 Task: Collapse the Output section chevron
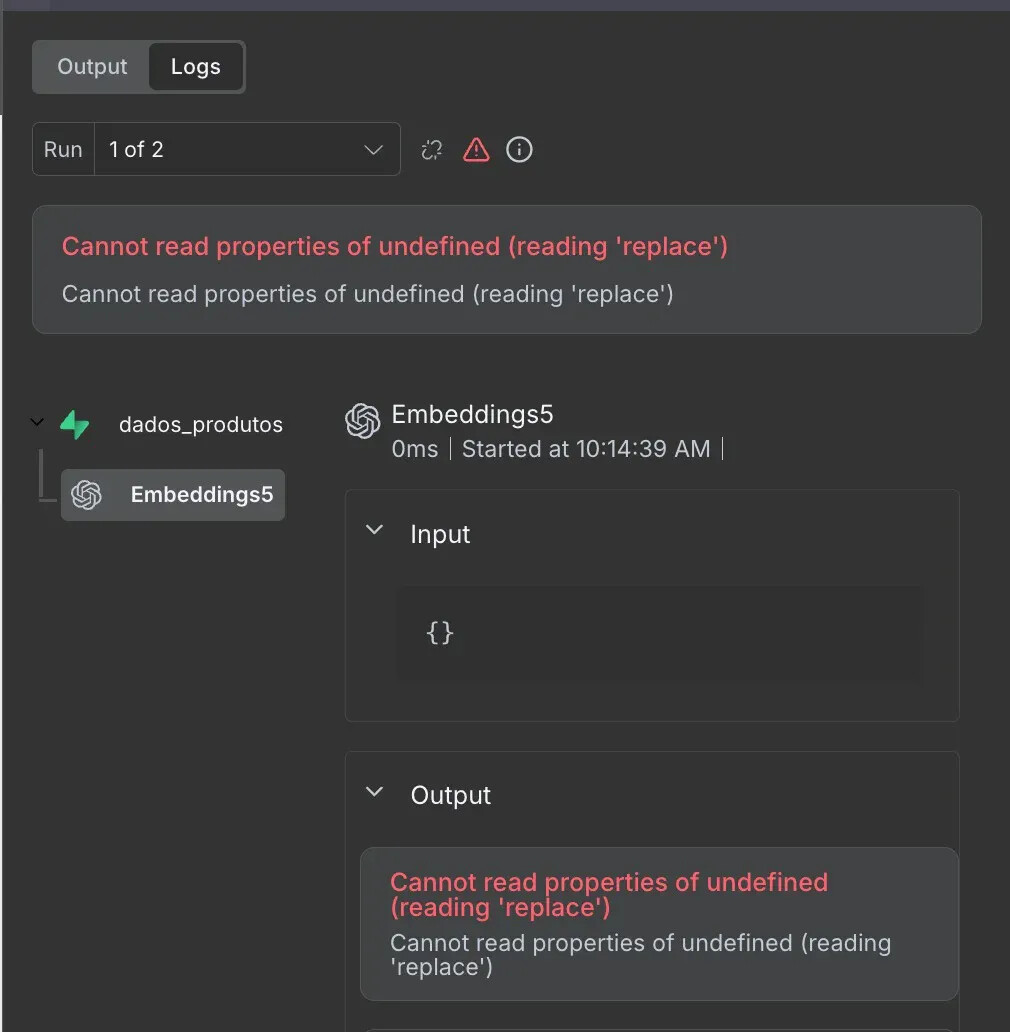[375, 792]
